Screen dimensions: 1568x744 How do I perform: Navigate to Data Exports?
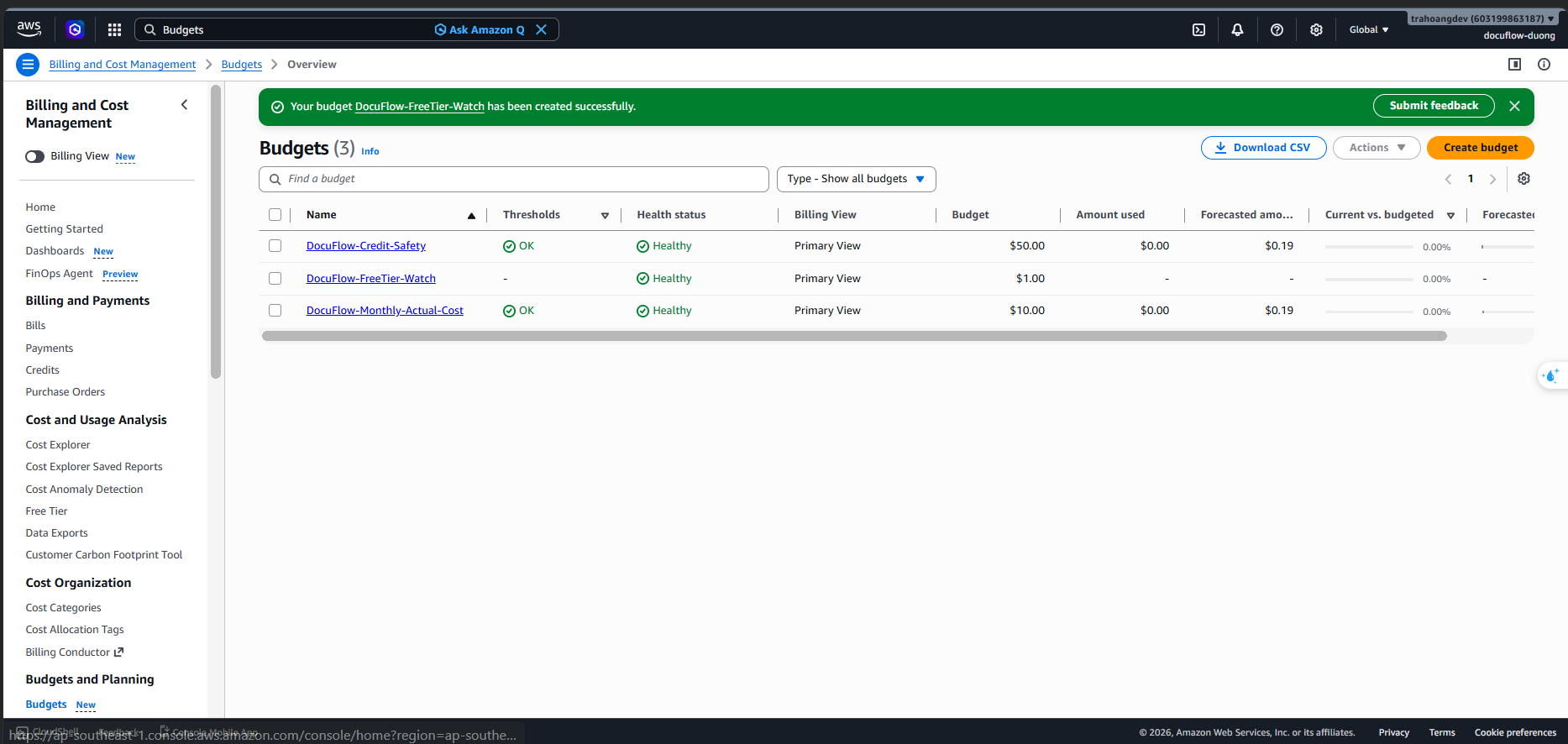[x=56, y=533]
